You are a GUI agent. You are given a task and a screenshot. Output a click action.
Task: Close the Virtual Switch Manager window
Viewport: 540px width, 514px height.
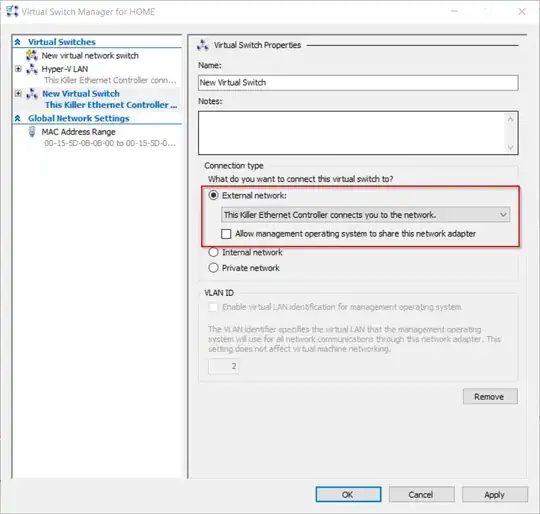[522, 11]
